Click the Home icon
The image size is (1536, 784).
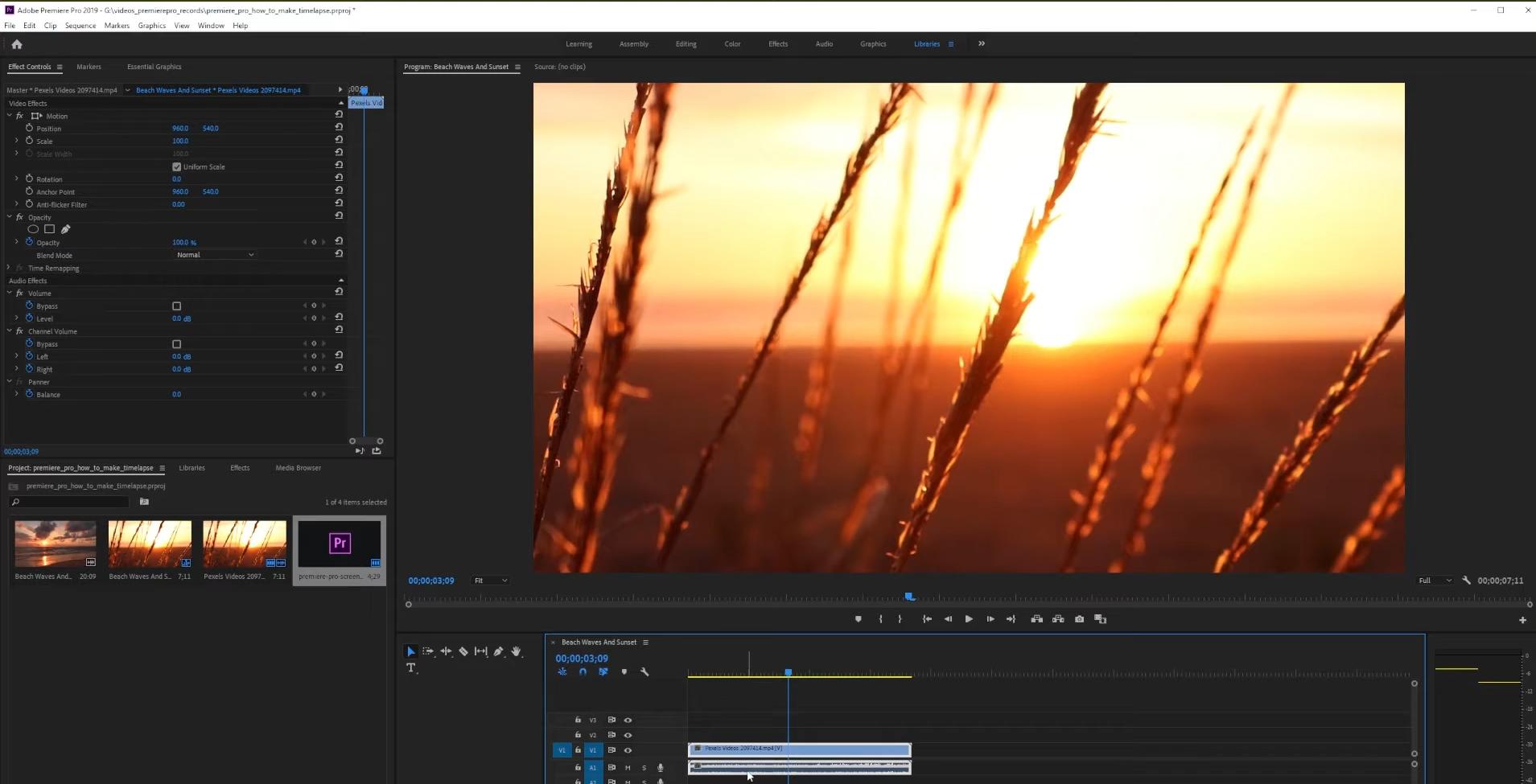coord(17,44)
